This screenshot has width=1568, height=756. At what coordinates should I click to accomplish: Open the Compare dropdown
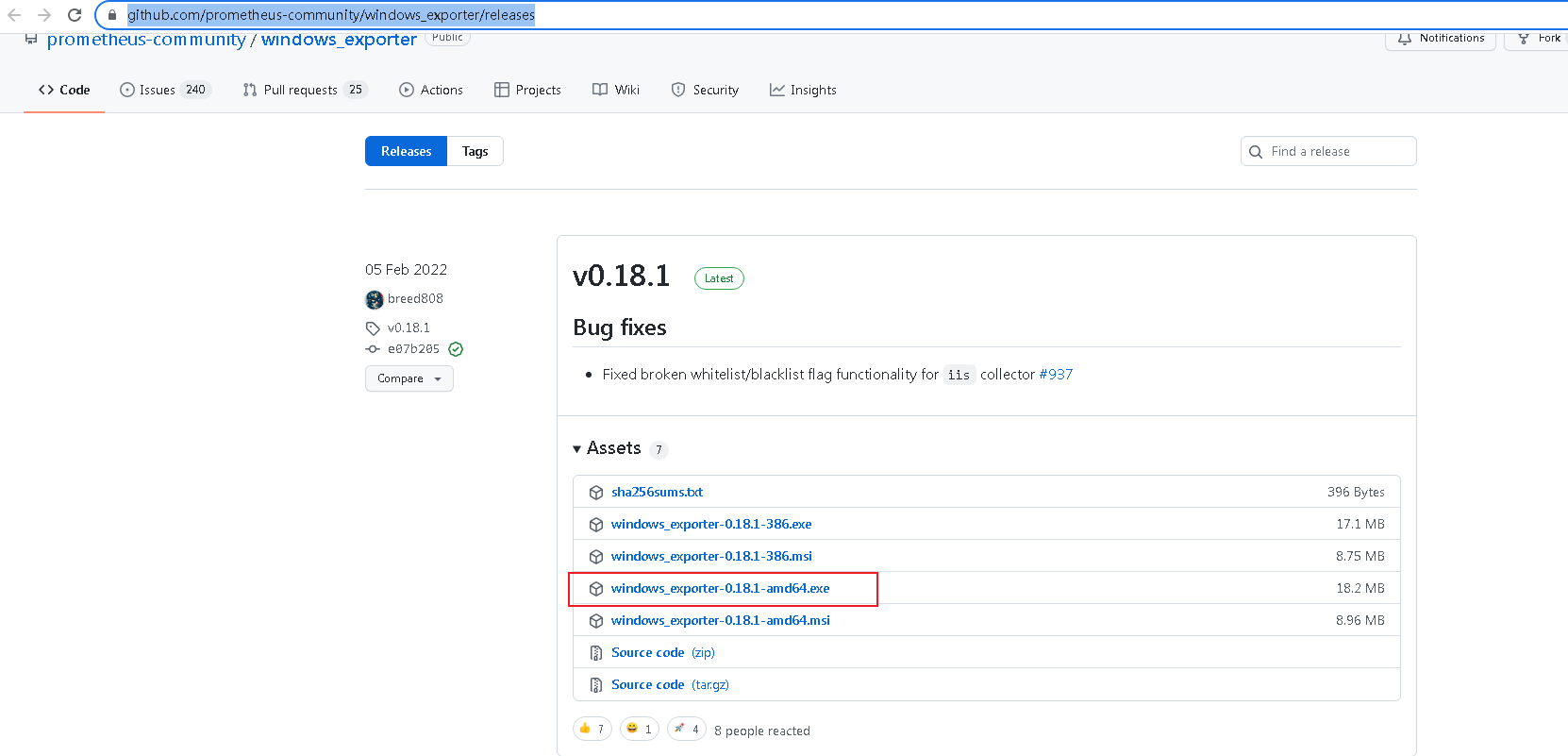[x=409, y=378]
